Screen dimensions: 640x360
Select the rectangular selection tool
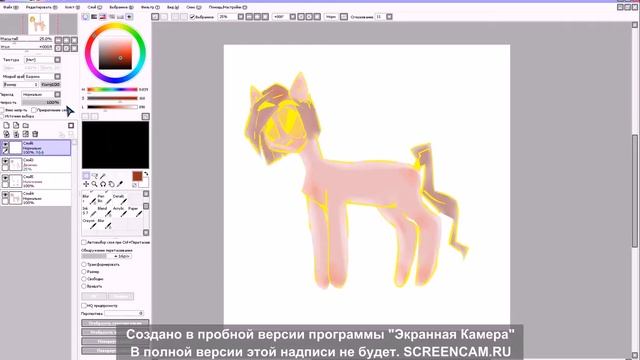pyautogui.click(x=86, y=176)
